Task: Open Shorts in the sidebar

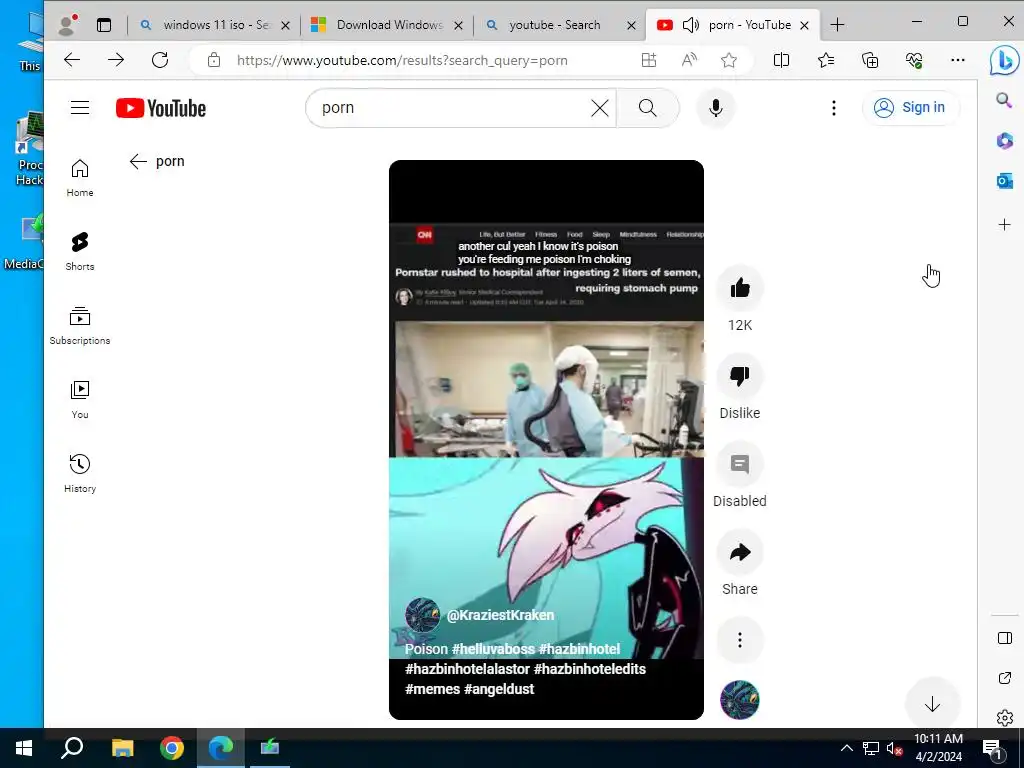Action: pyautogui.click(x=80, y=251)
